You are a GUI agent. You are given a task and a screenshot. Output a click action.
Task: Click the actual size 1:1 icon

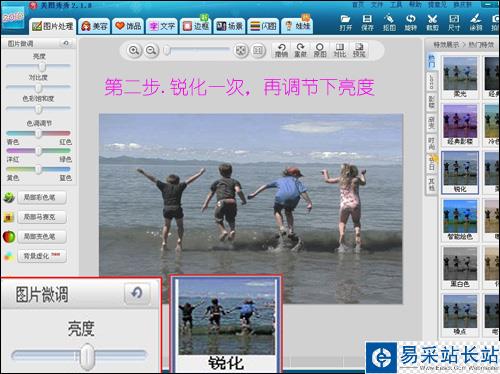point(258,50)
